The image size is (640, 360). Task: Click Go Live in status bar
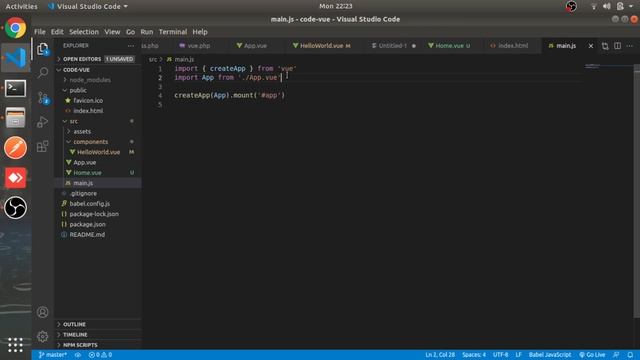pos(592,355)
